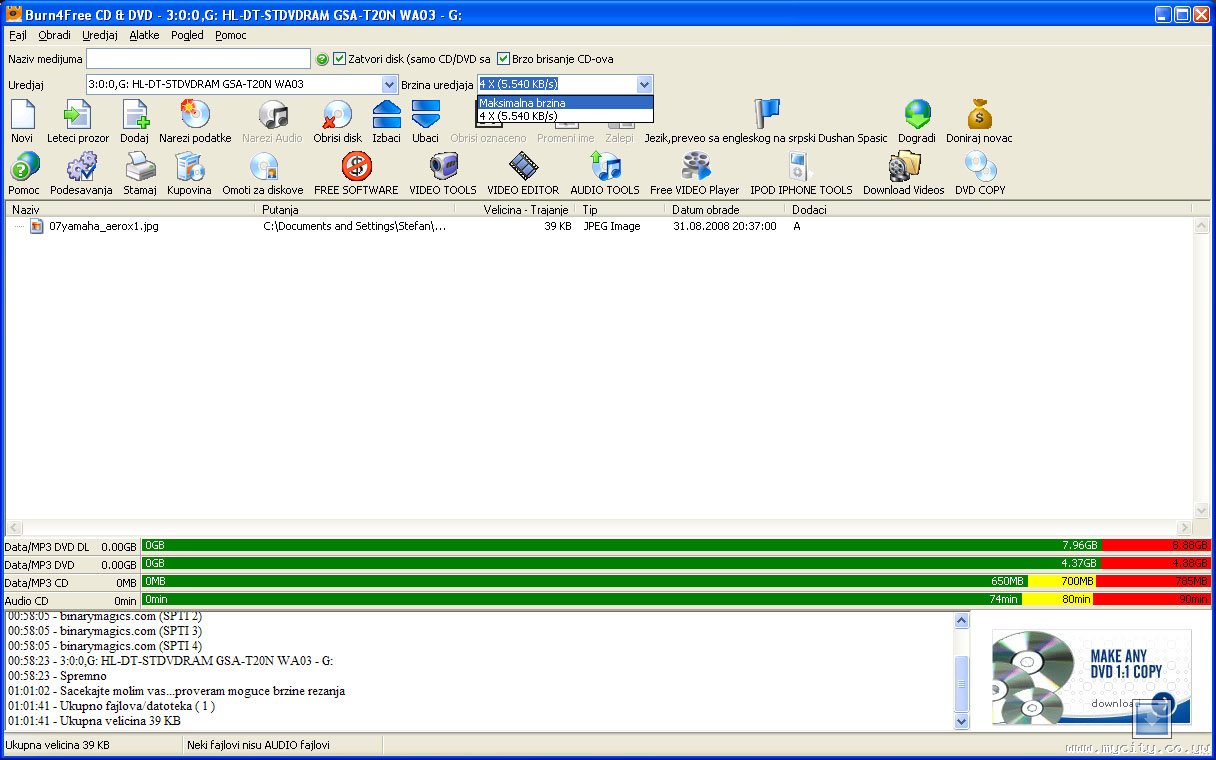Close the tray with Ubaci icon

[x=425, y=114]
